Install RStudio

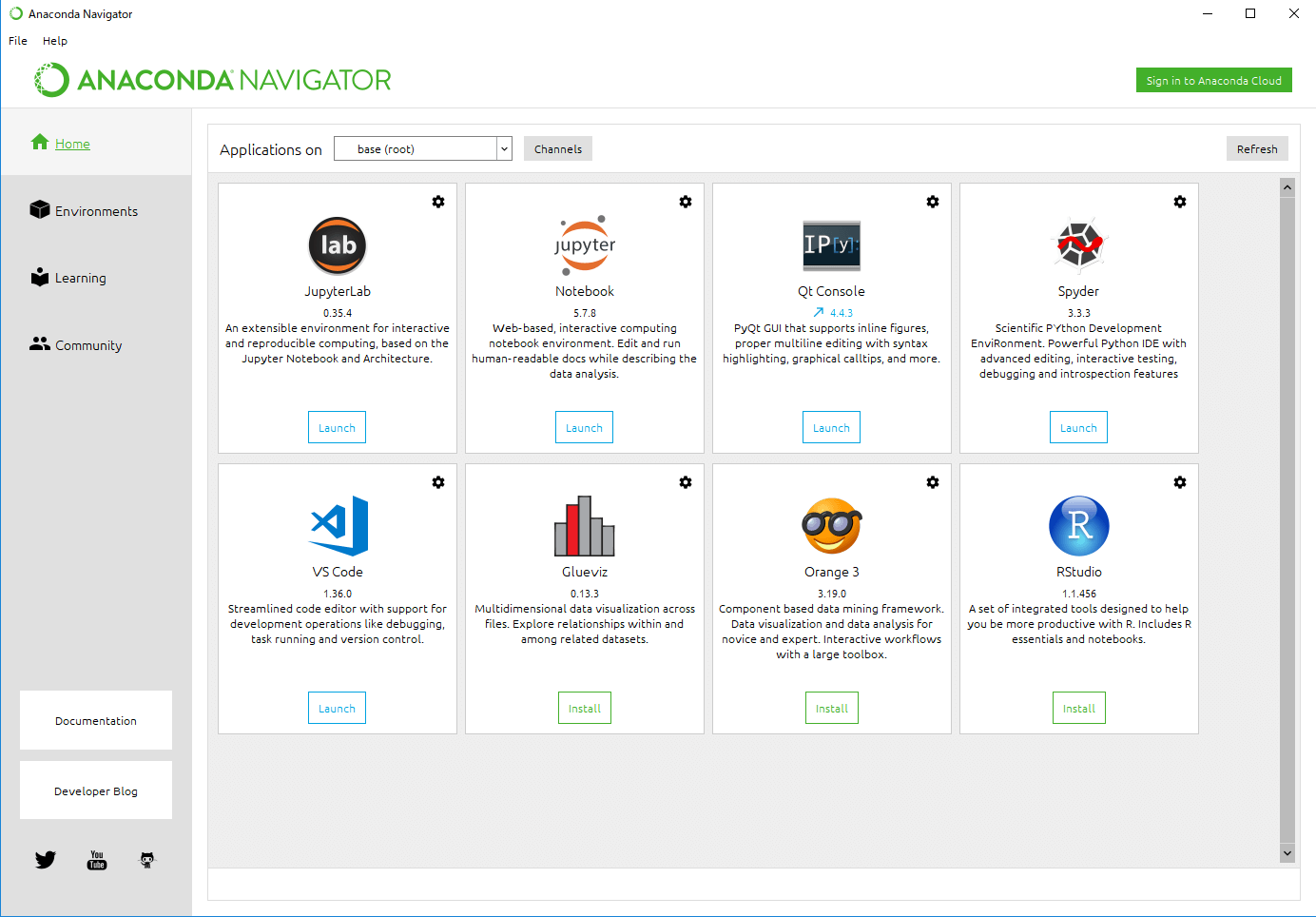1079,708
